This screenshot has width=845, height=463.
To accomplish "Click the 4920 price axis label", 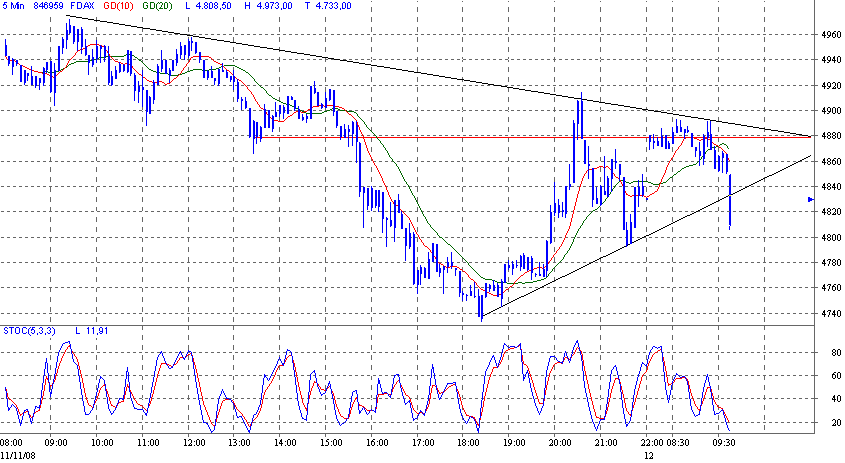I will [x=831, y=85].
